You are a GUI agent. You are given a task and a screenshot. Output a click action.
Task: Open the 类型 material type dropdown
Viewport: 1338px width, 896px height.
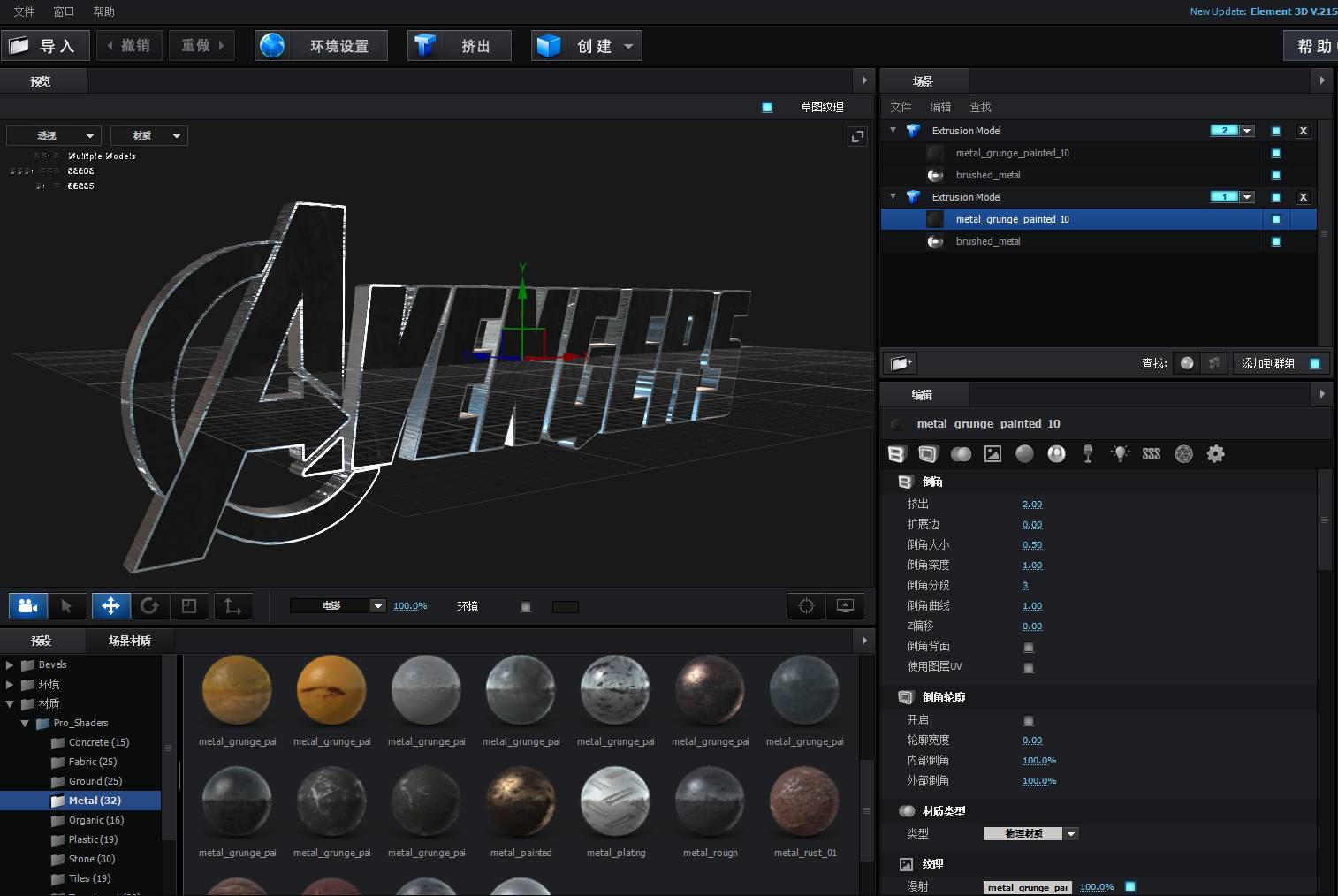pos(1030,833)
